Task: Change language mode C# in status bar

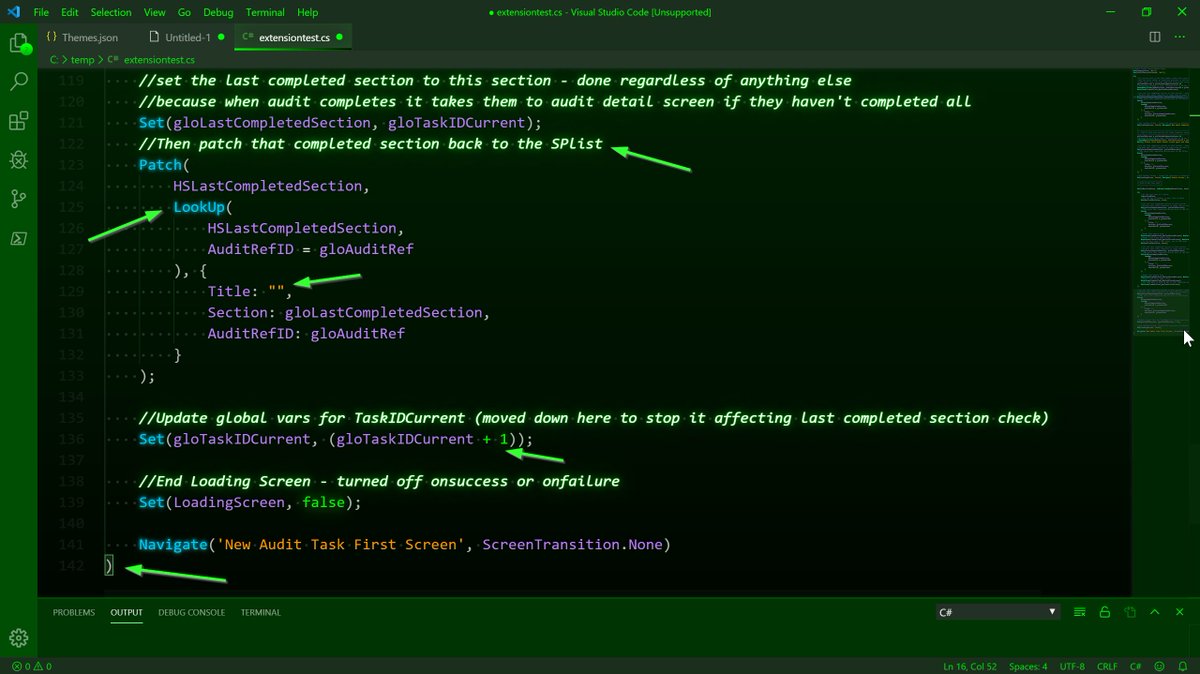Action: (x=1136, y=666)
